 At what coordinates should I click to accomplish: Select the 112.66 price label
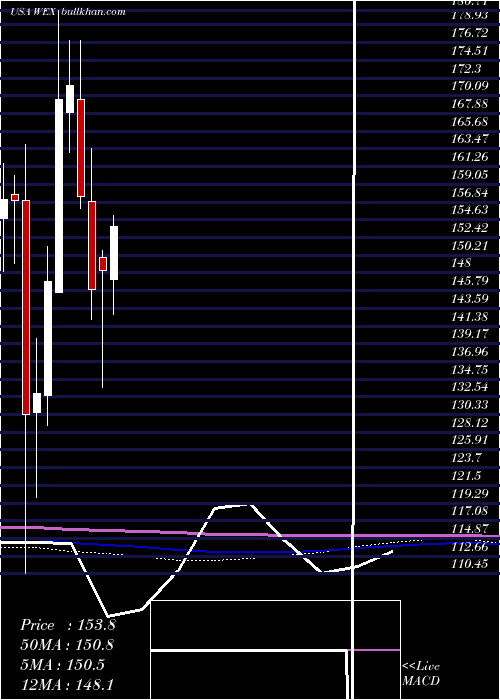coord(469,546)
